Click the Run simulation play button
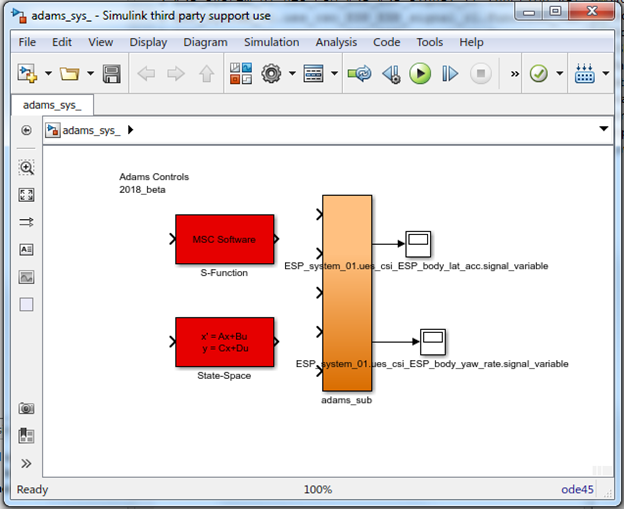Viewport: 624px width, 509px height. [x=420, y=74]
